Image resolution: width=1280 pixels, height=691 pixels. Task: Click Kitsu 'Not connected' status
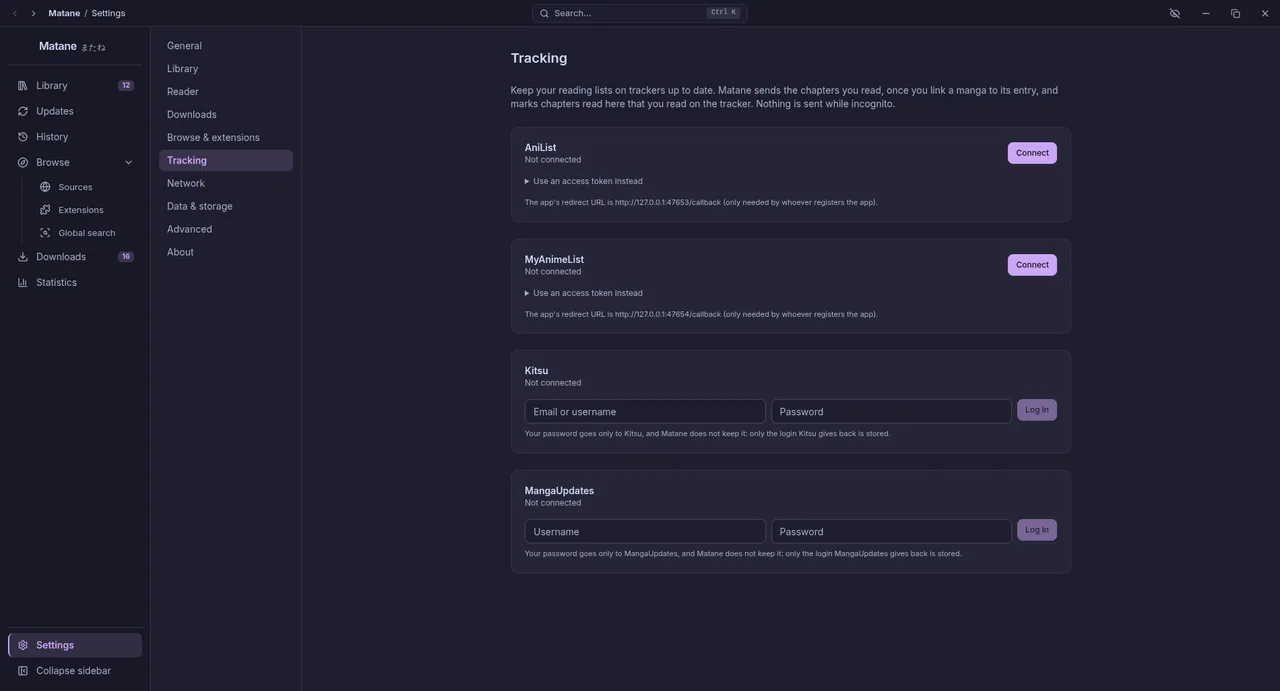click(x=553, y=383)
